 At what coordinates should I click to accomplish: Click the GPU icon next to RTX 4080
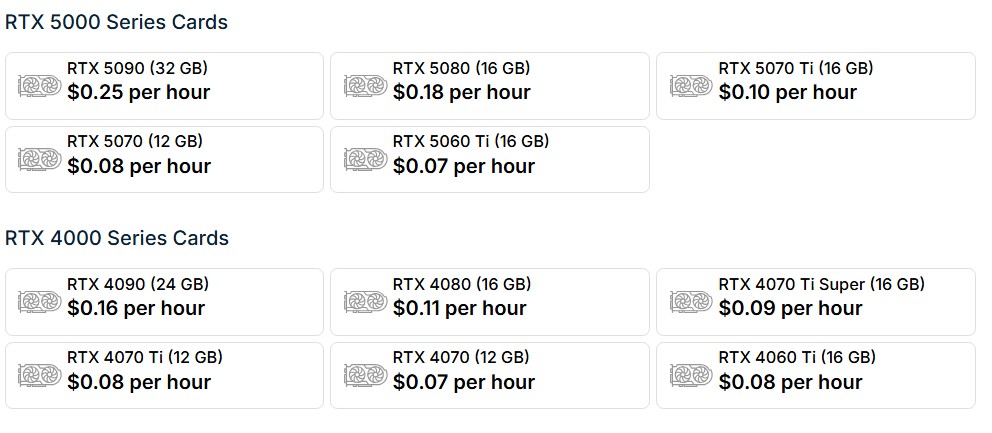(x=366, y=302)
